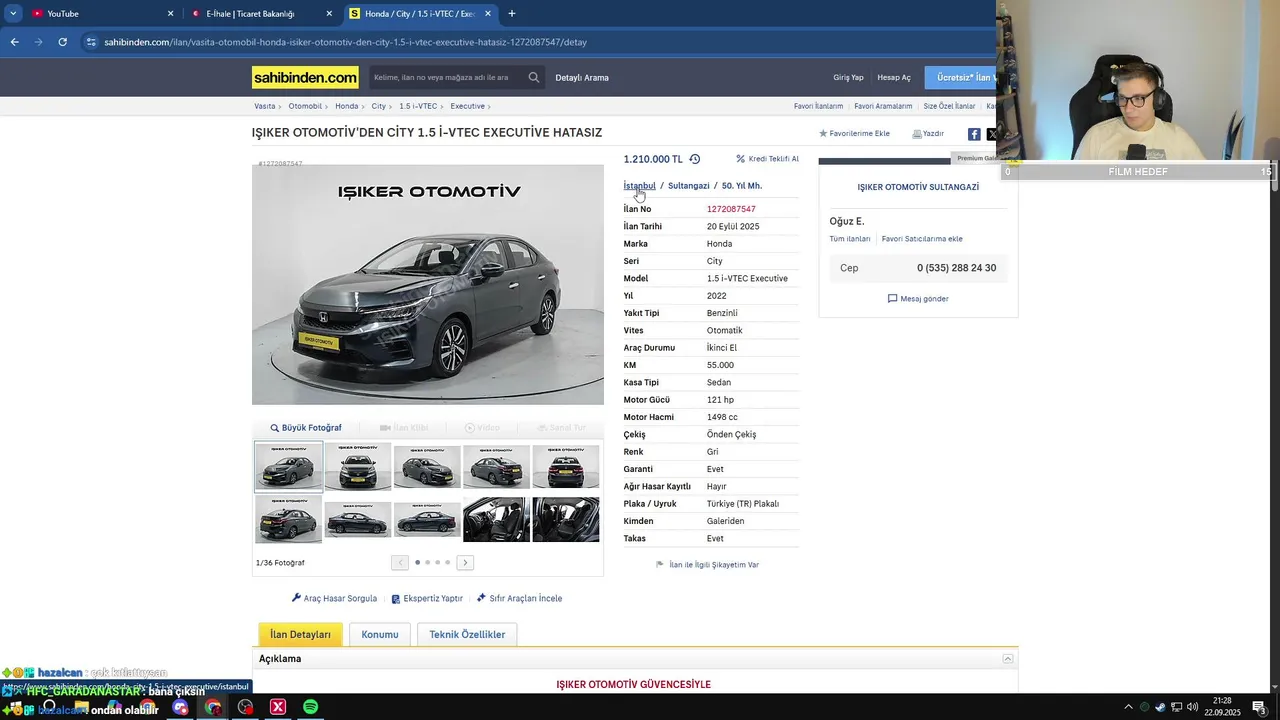Open Spotify from the taskbar
The width and height of the screenshot is (1280, 720).
311,707
